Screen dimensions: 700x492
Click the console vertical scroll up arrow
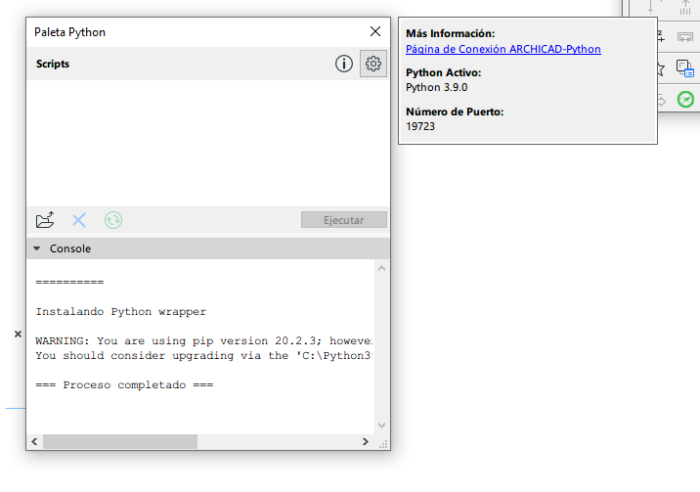click(382, 268)
